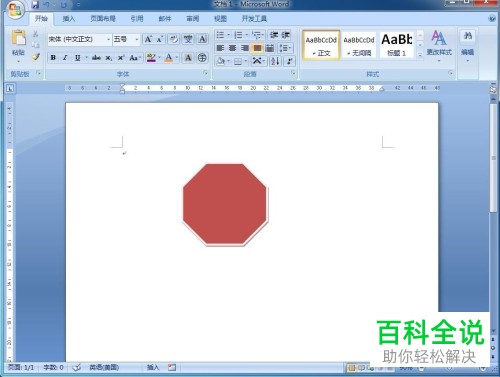Open the 引用 References tab
The image size is (500, 377).
coord(137,19)
